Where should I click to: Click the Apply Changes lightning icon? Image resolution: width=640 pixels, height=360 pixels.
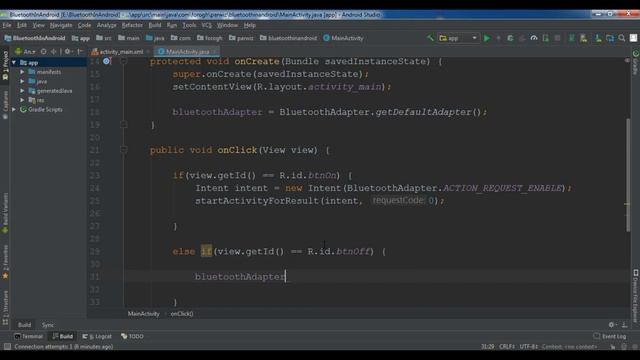click(x=498, y=38)
